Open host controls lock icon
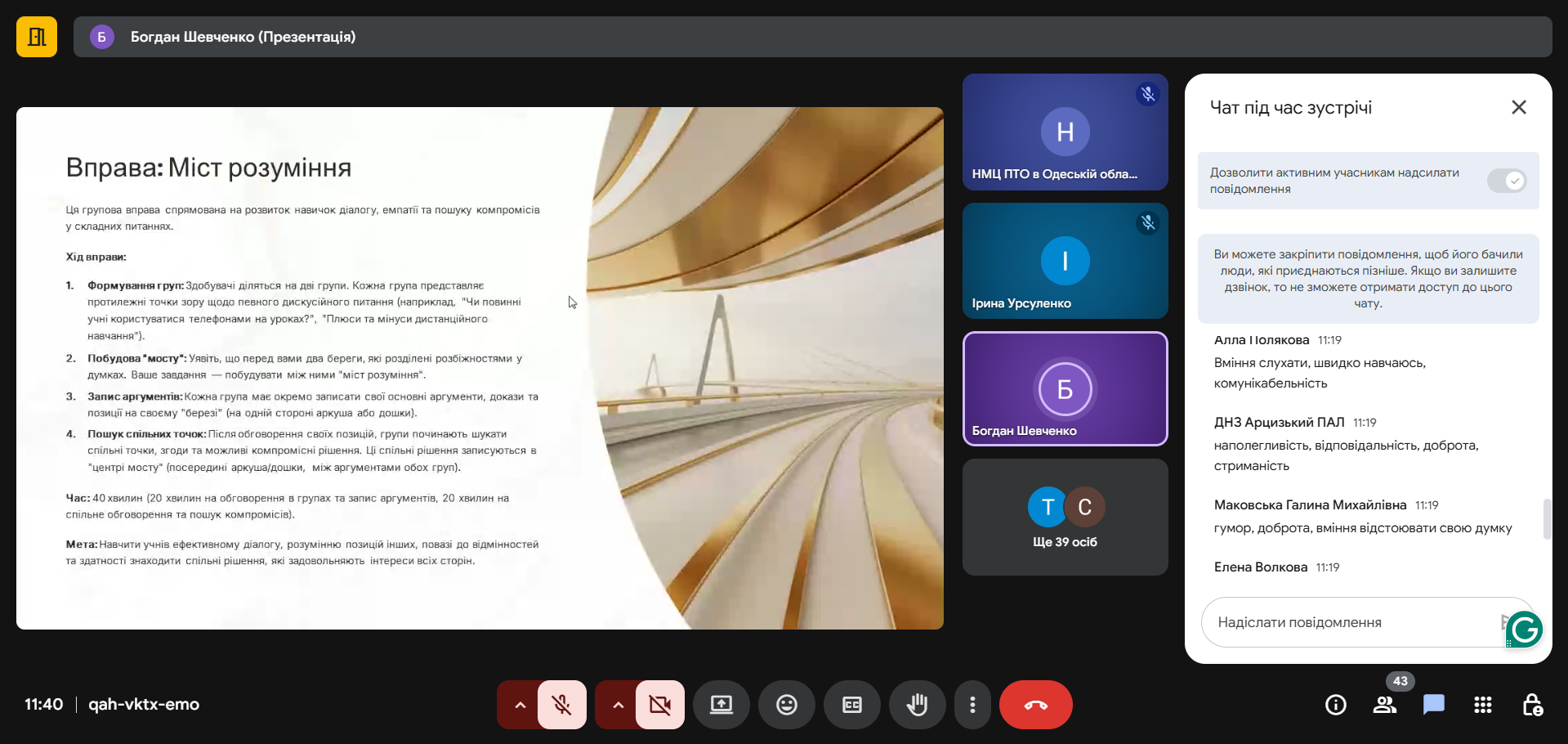Image resolution: width=1568 pixels, height=744 pixels. tap(1531, 705)
